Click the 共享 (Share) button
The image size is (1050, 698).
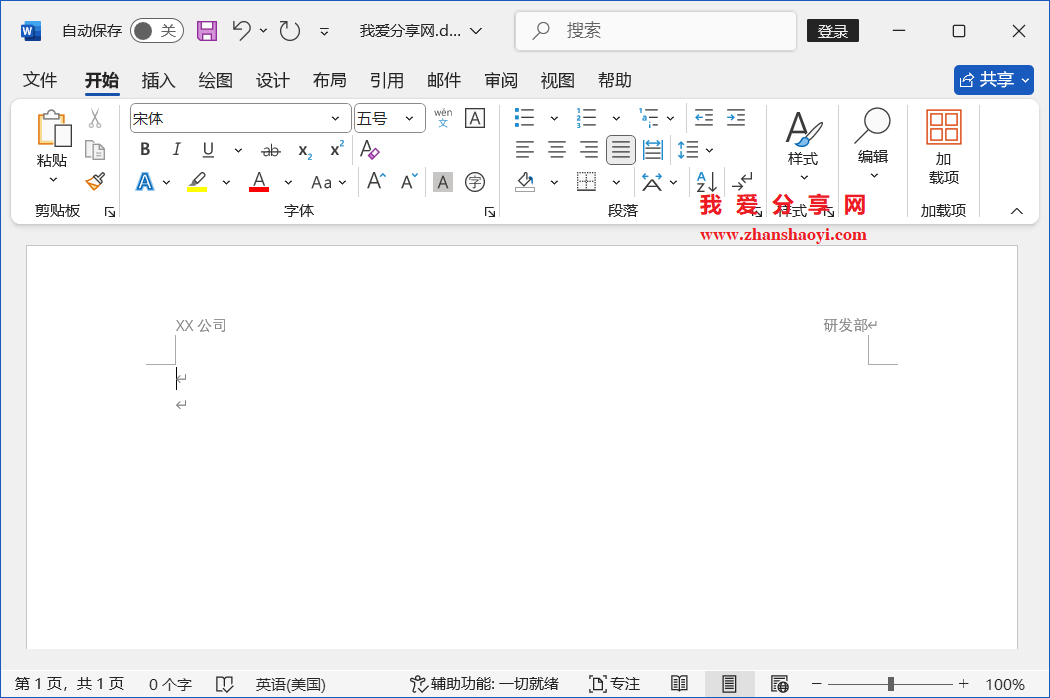pos(994,80)
